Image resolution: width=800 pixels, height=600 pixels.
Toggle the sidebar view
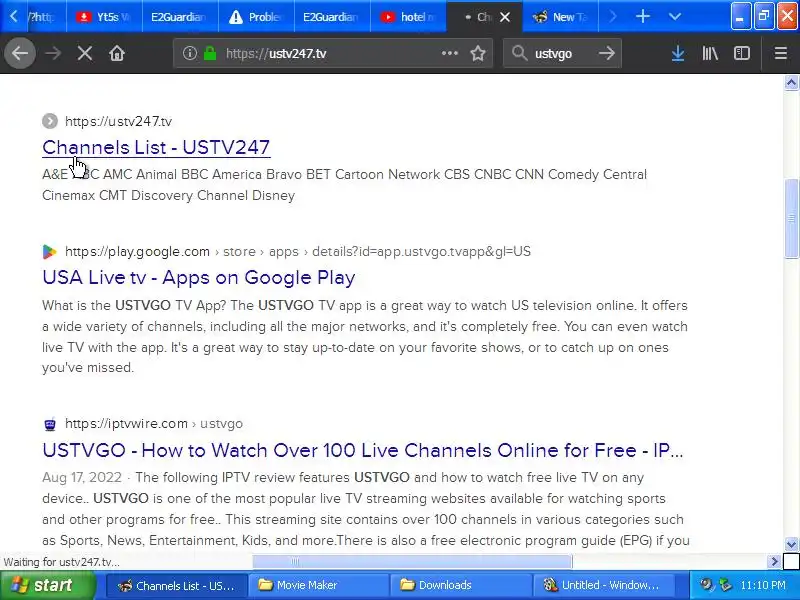(x=741, y=53)
